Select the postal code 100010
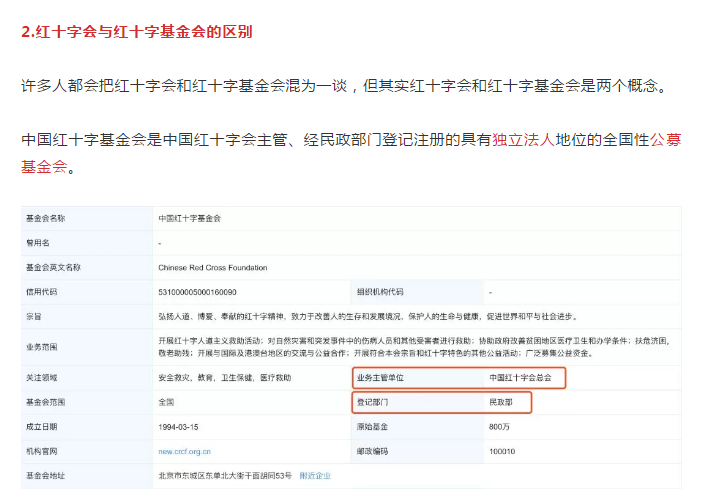Viewport: 718px width, 499px height. point(502,451)
